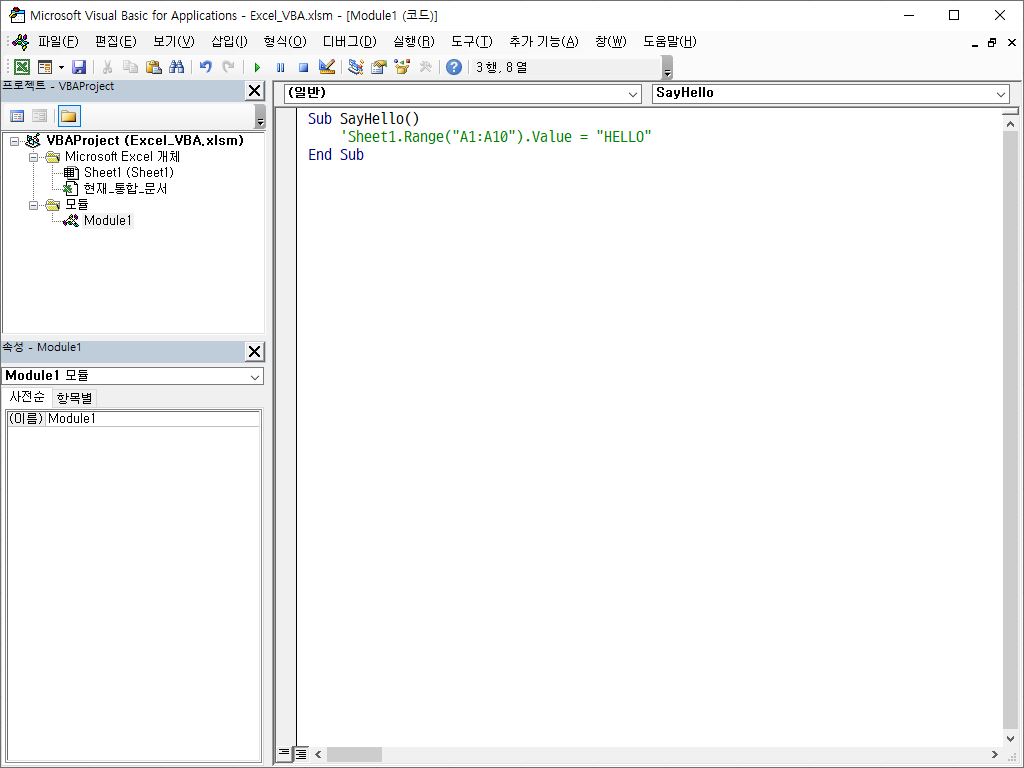Image resolution: width=1024 pixels, height=768 pixels.
Task: Restore the Module1 code window (inner restore button)
Action: (x=992, y=43)
